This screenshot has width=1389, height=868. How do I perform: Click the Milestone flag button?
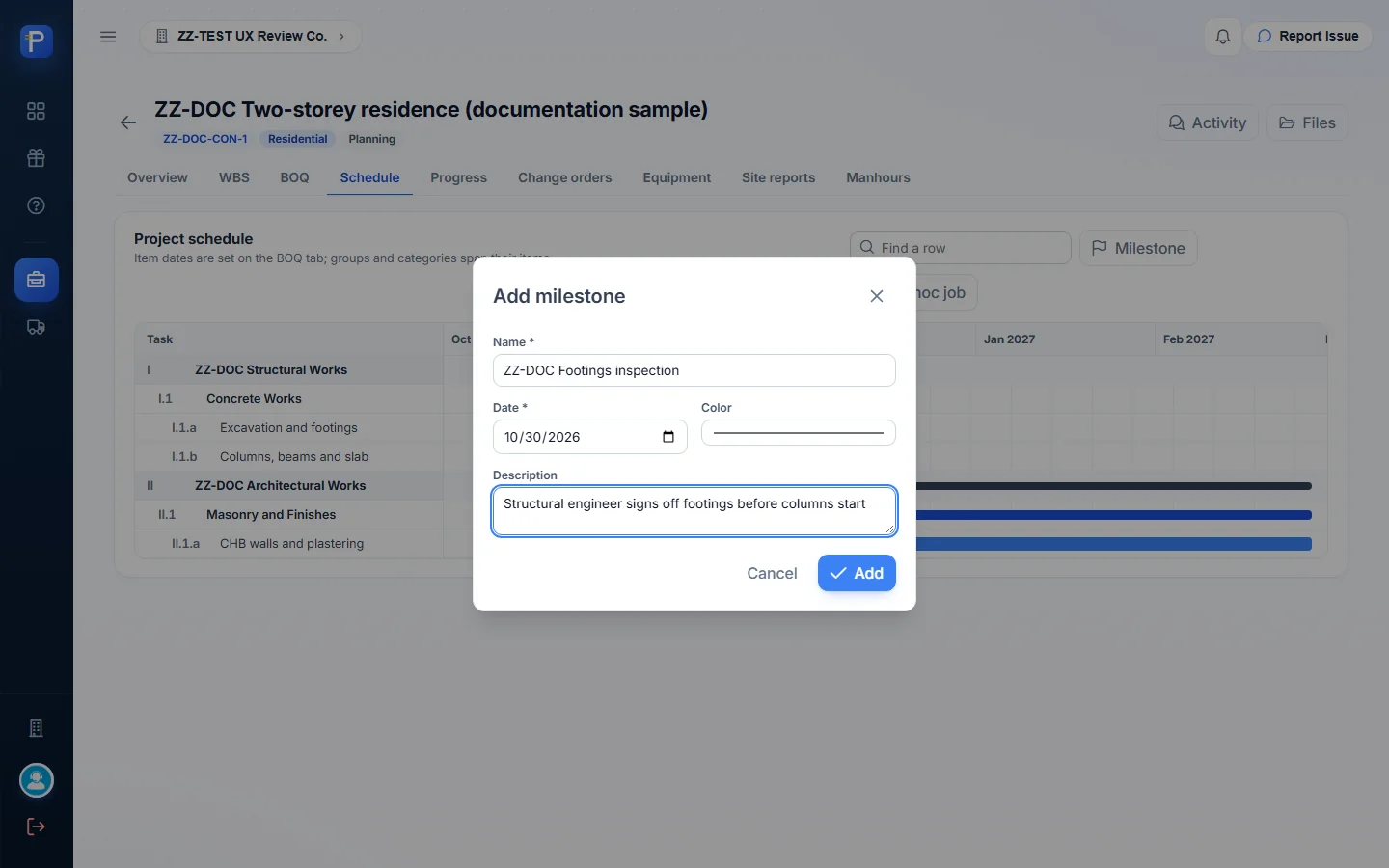(x=1138, y=248)
